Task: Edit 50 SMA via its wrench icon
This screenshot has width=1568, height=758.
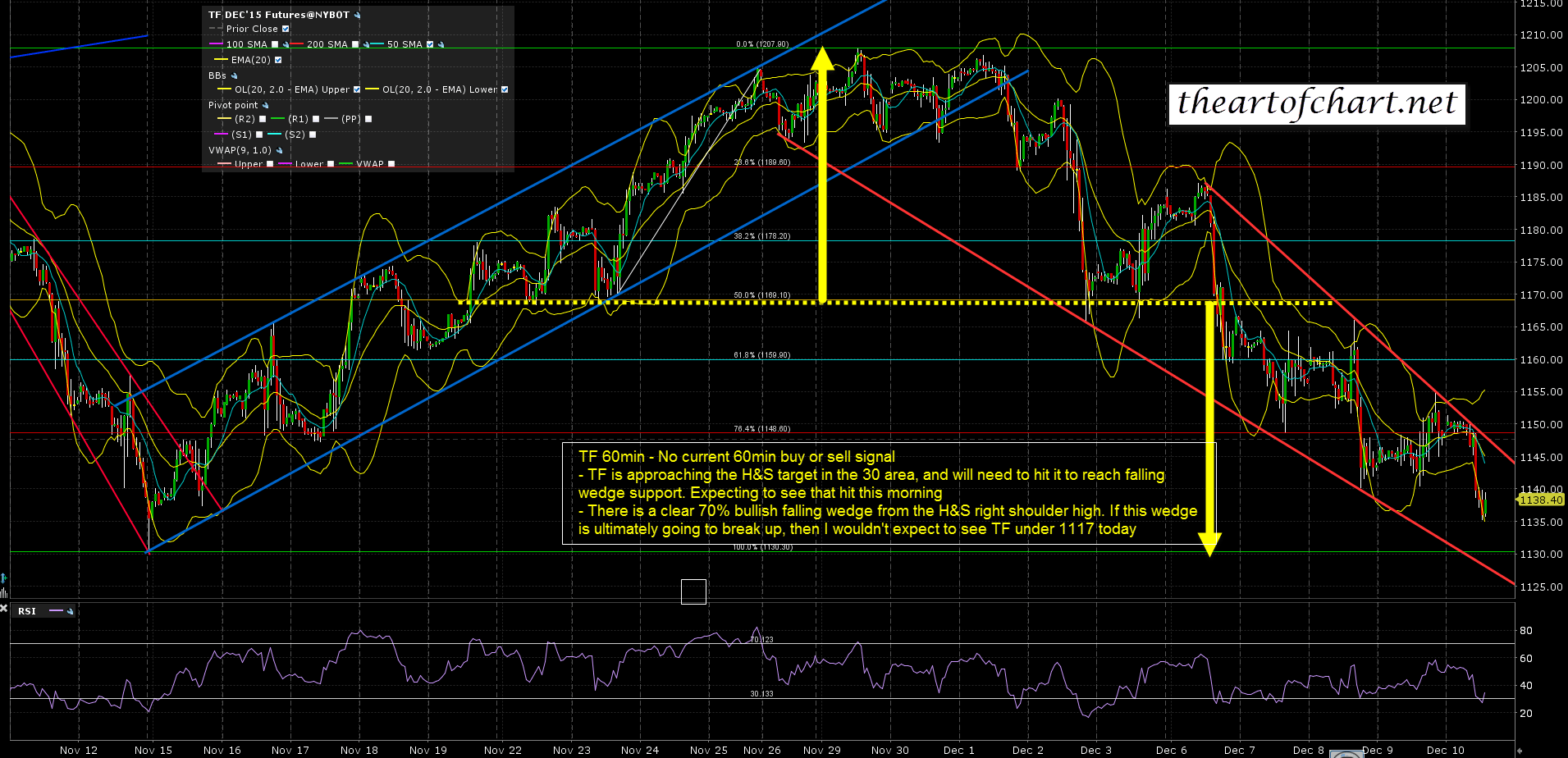Action: click(441, 44)
